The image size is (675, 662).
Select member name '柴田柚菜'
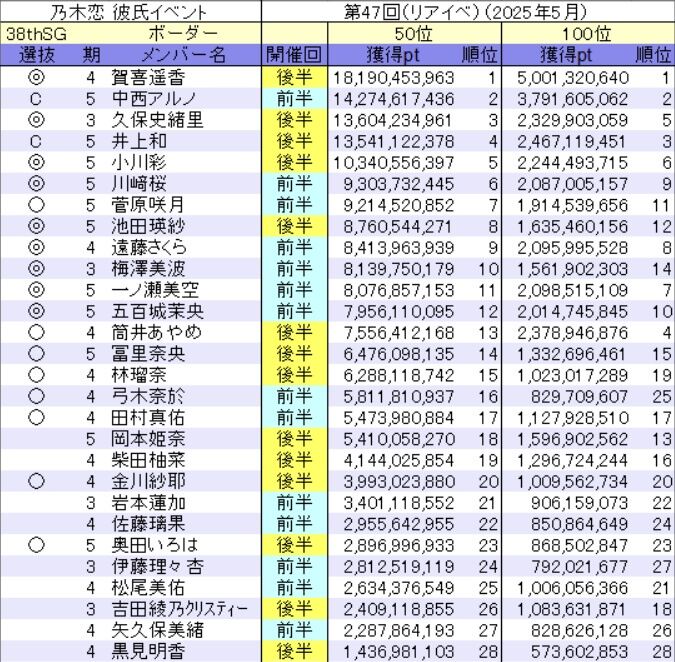point(148,460)
